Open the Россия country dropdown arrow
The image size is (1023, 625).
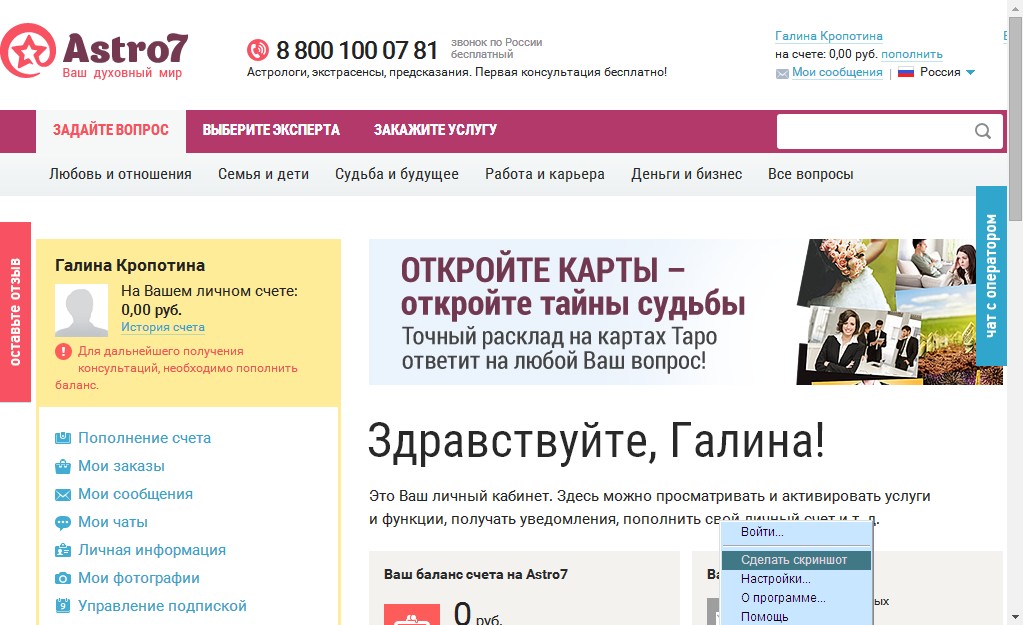coord(970,72)
